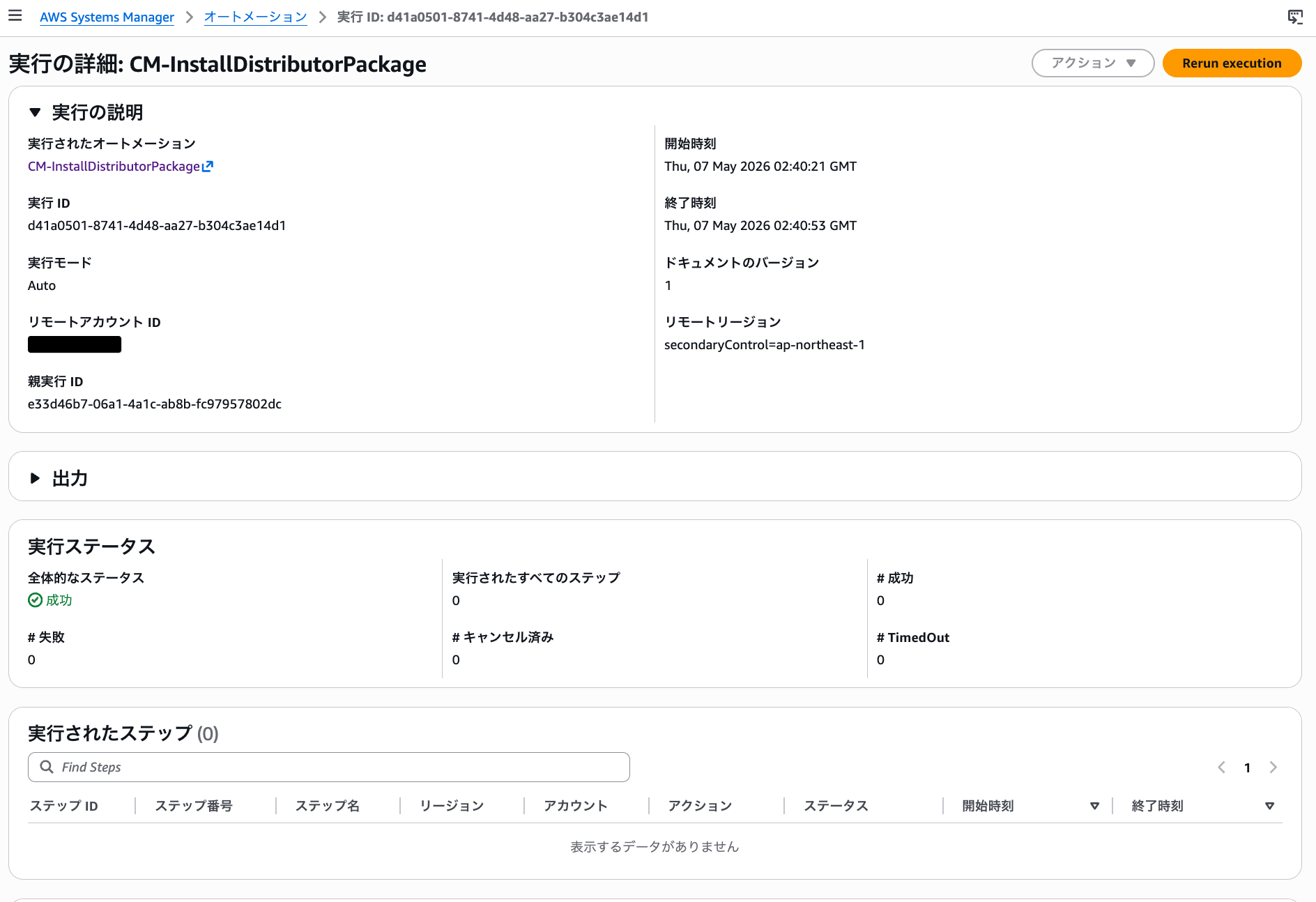Click 表示するデータがありません message
Image resolution: width=1316 pixels, height=902 pixels.
[x=655, y=846]
